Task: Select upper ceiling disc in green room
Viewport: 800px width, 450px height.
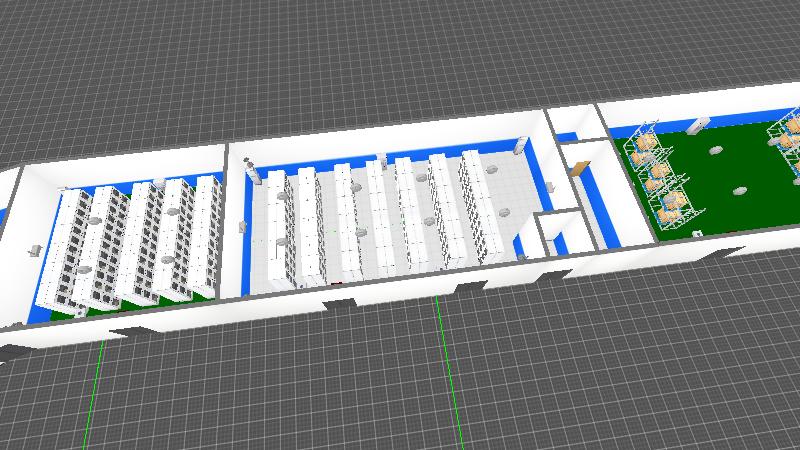Action: [x=715, y=150]
